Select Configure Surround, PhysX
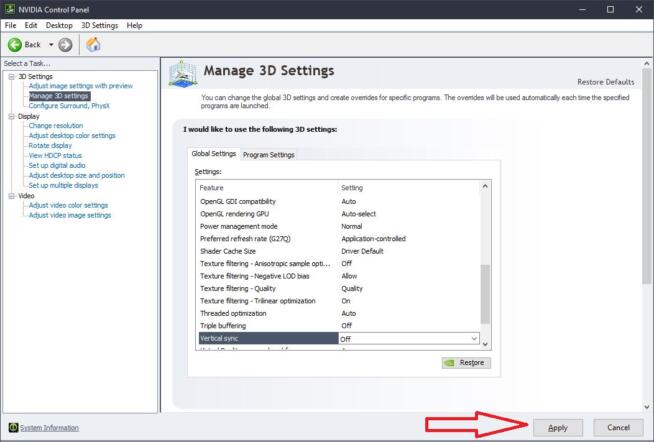 click(69, 106)
